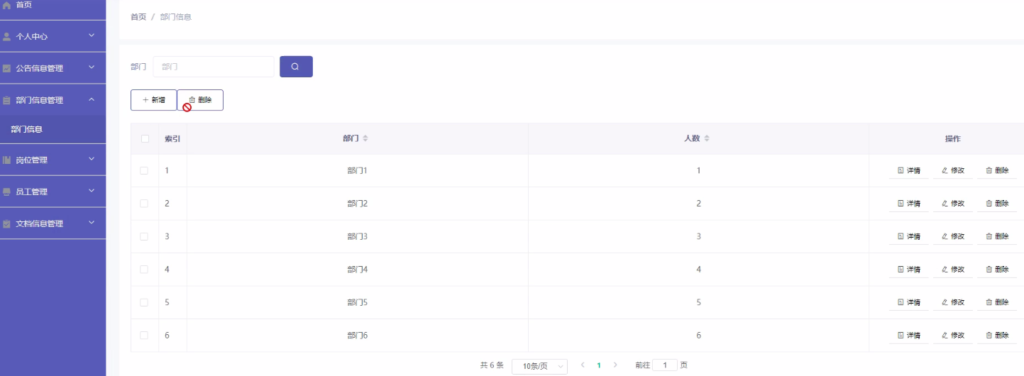Expand the 公告信息管理 menu

(x=53, y=68)
